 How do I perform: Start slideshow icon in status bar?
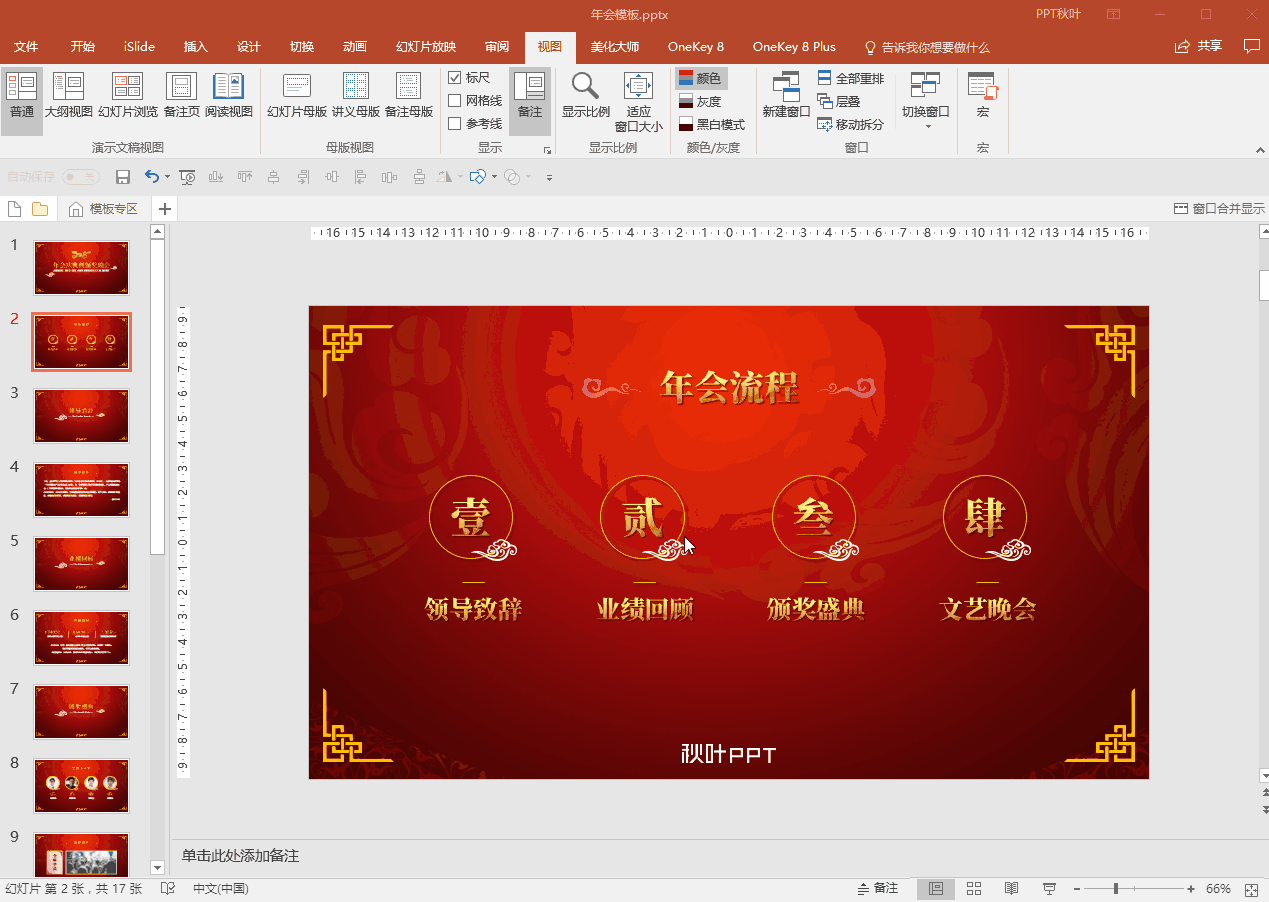(x=1049, y=888)
